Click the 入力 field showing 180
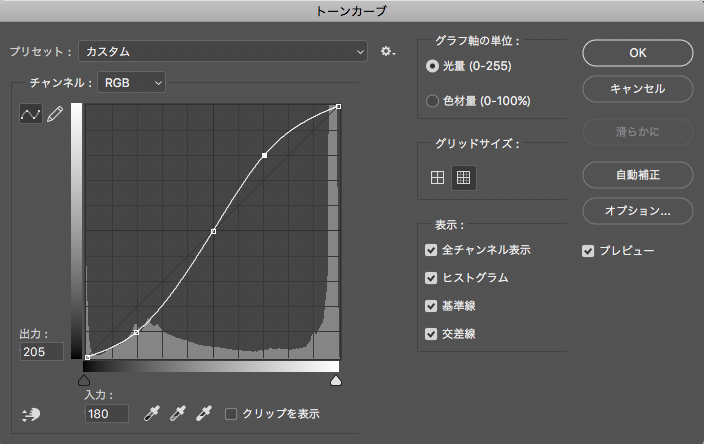The height and width of the screenshot is (444, 704). click(106, 413)
